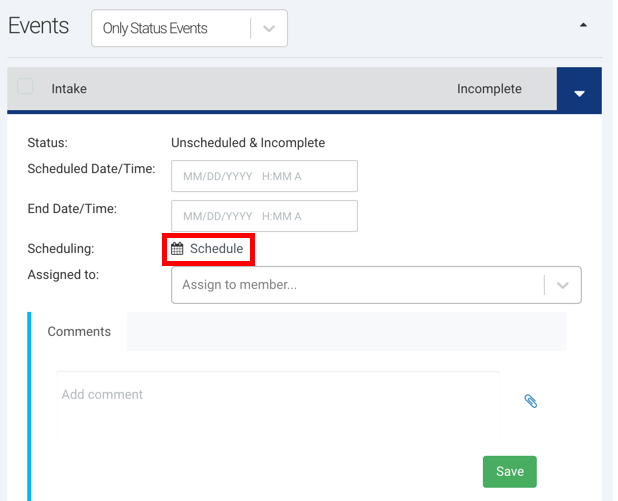Click the calendar icon beside Schedule

pos(177,249)
